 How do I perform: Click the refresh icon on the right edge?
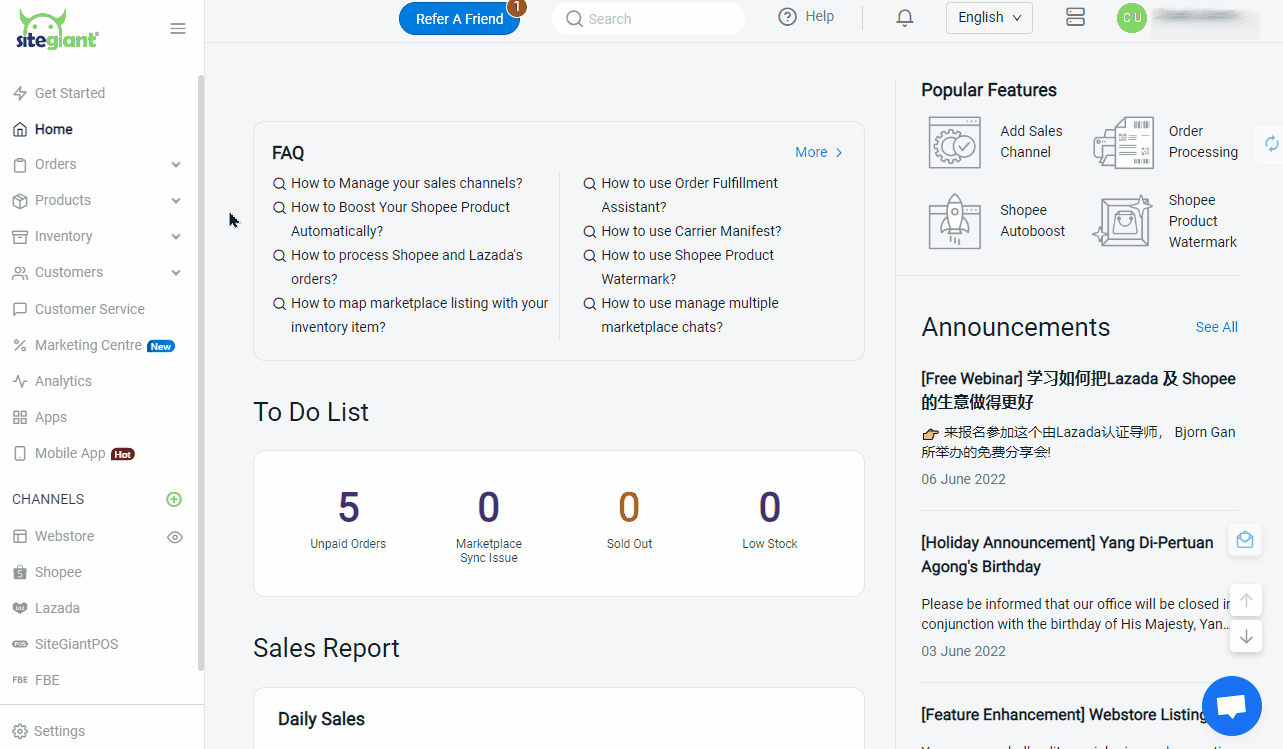coord(1271,143)
